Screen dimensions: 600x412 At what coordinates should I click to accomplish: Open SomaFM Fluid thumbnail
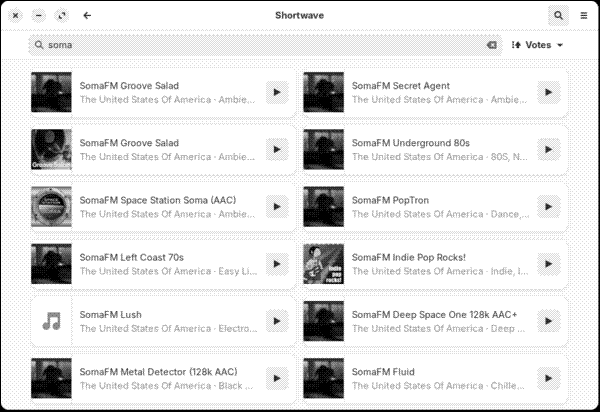(323, 378)
